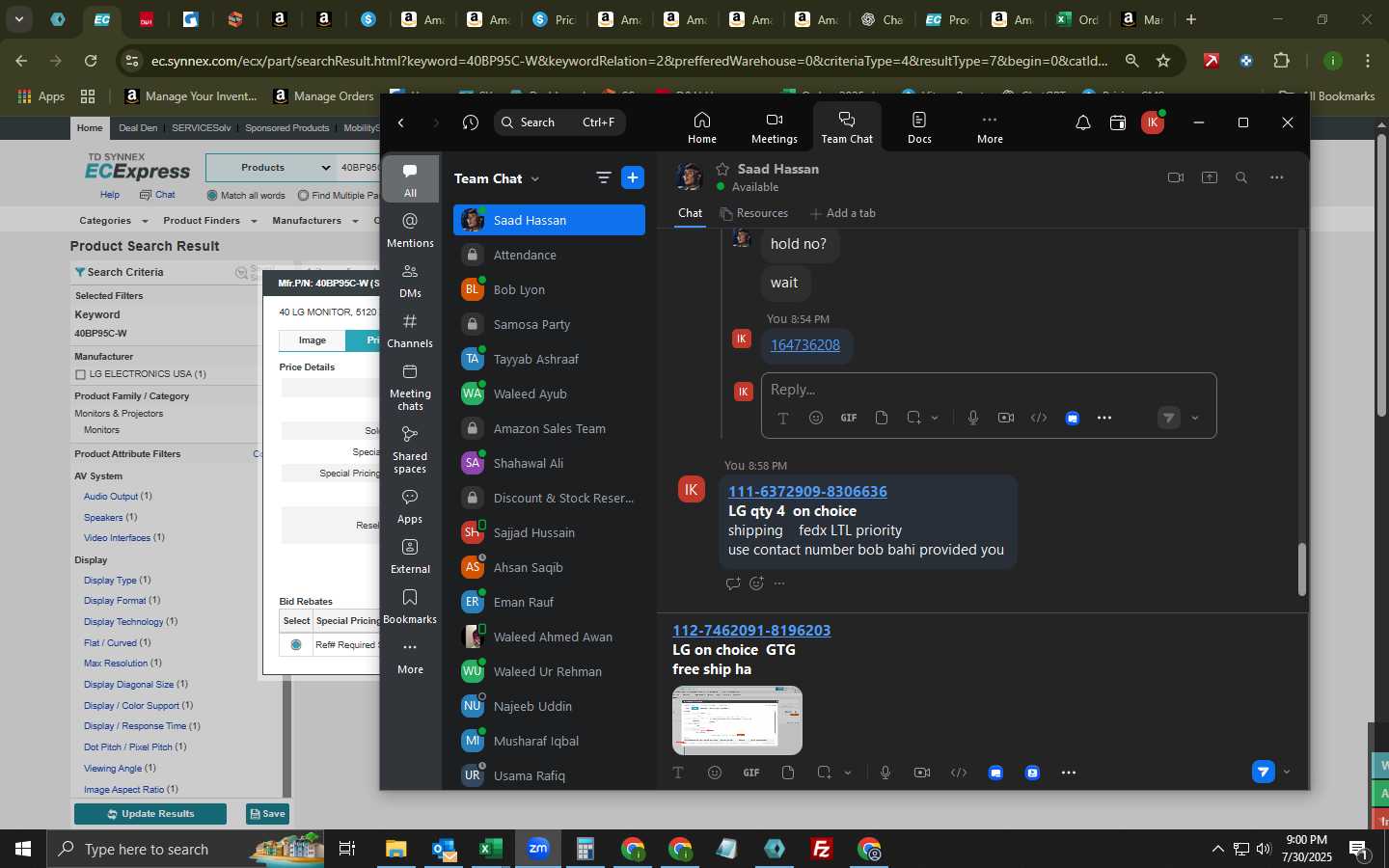Open Mentions in Zoom sidebar
The height and width of the screenshot is (868, 1389).
pos(410,231)
